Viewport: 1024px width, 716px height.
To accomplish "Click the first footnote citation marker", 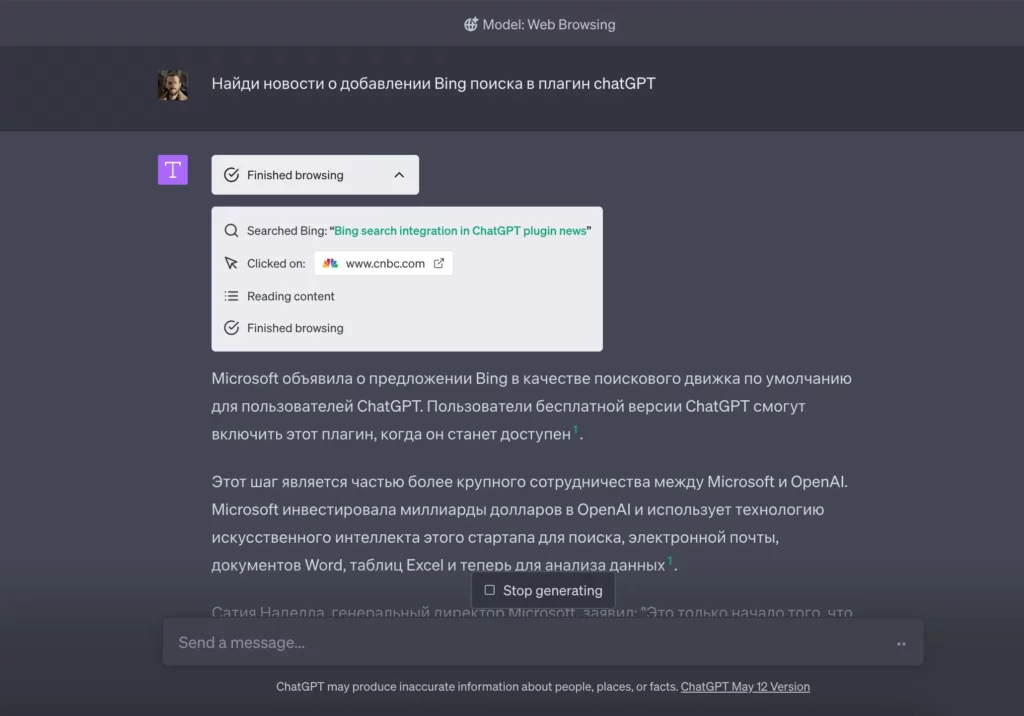I will (x=577, y=428).
